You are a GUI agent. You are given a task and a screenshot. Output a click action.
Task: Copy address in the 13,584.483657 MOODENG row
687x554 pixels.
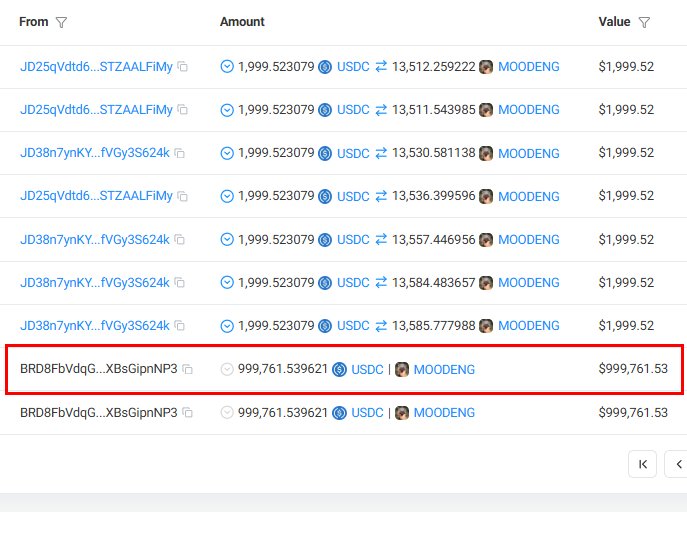pos(180,282)
